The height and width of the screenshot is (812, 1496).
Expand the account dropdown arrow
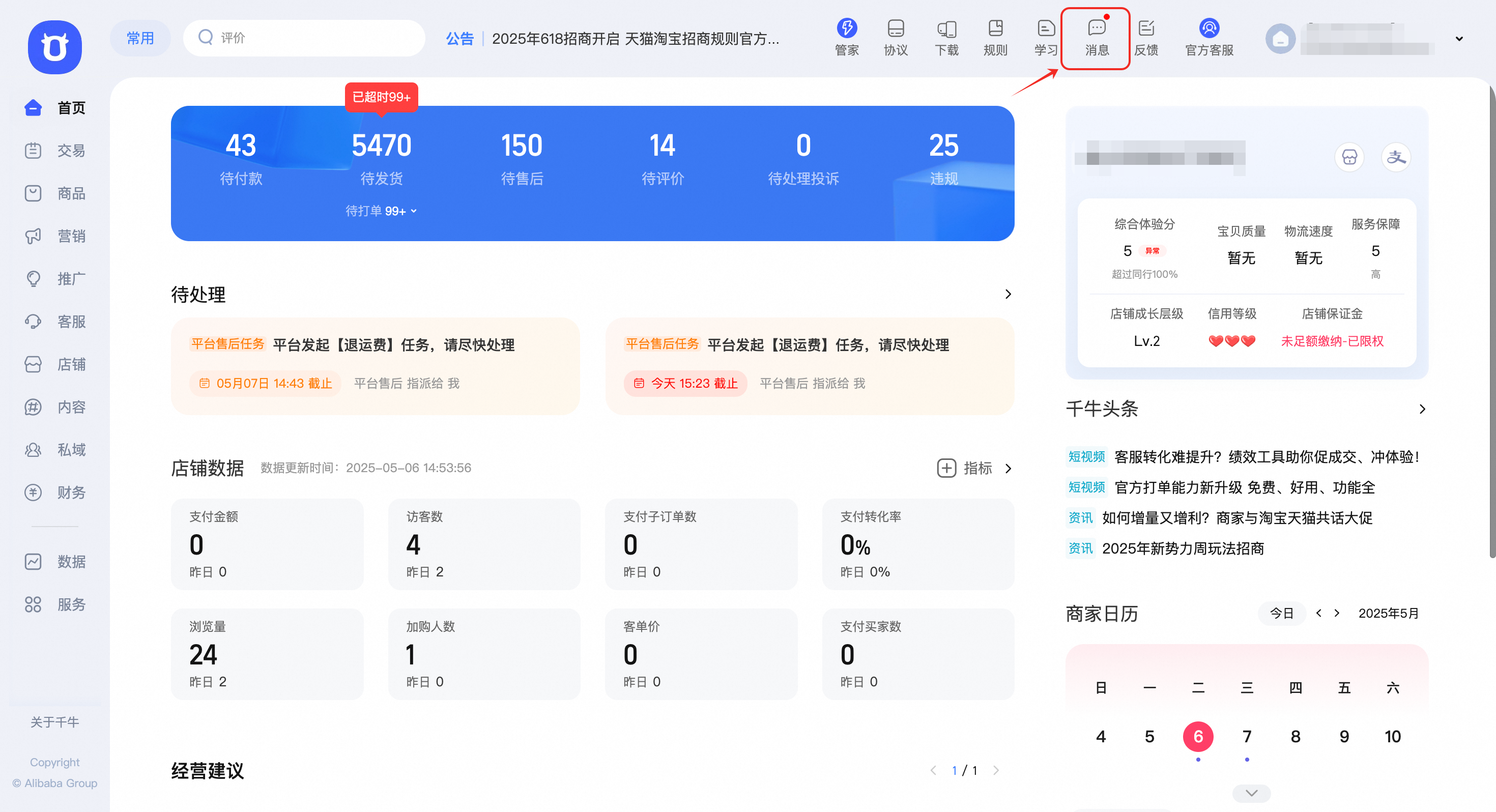coord(1459,39)
